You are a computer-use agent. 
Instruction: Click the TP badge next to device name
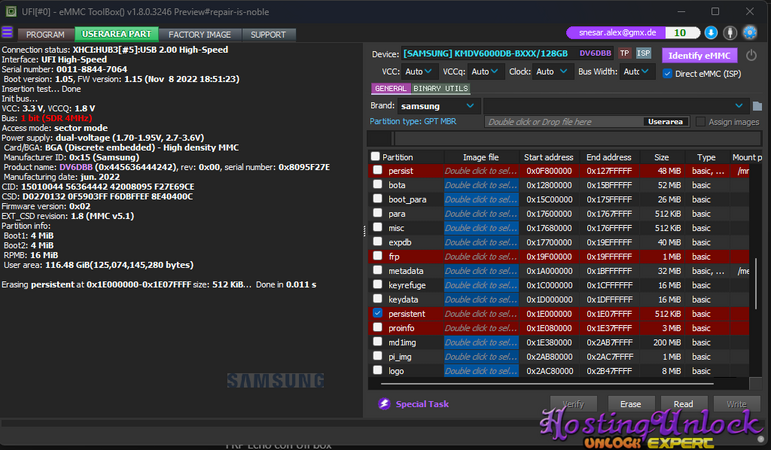(x=624, y=53)
